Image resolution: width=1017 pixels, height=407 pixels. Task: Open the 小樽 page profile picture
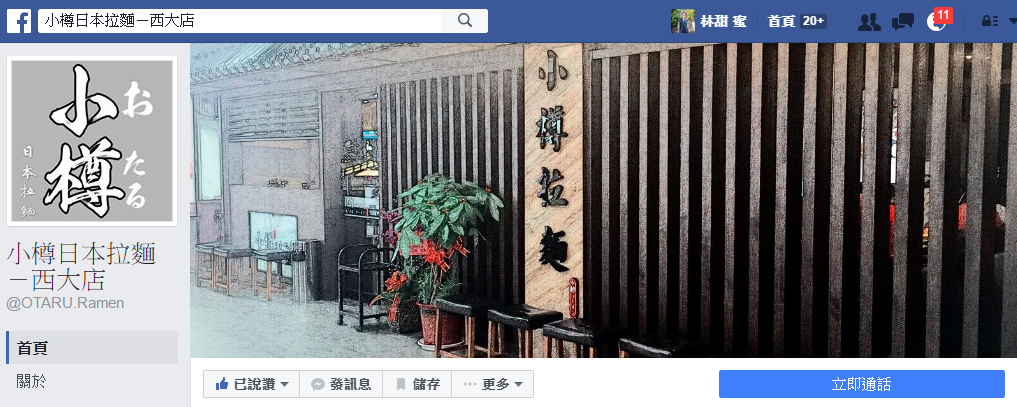point(92,141)
